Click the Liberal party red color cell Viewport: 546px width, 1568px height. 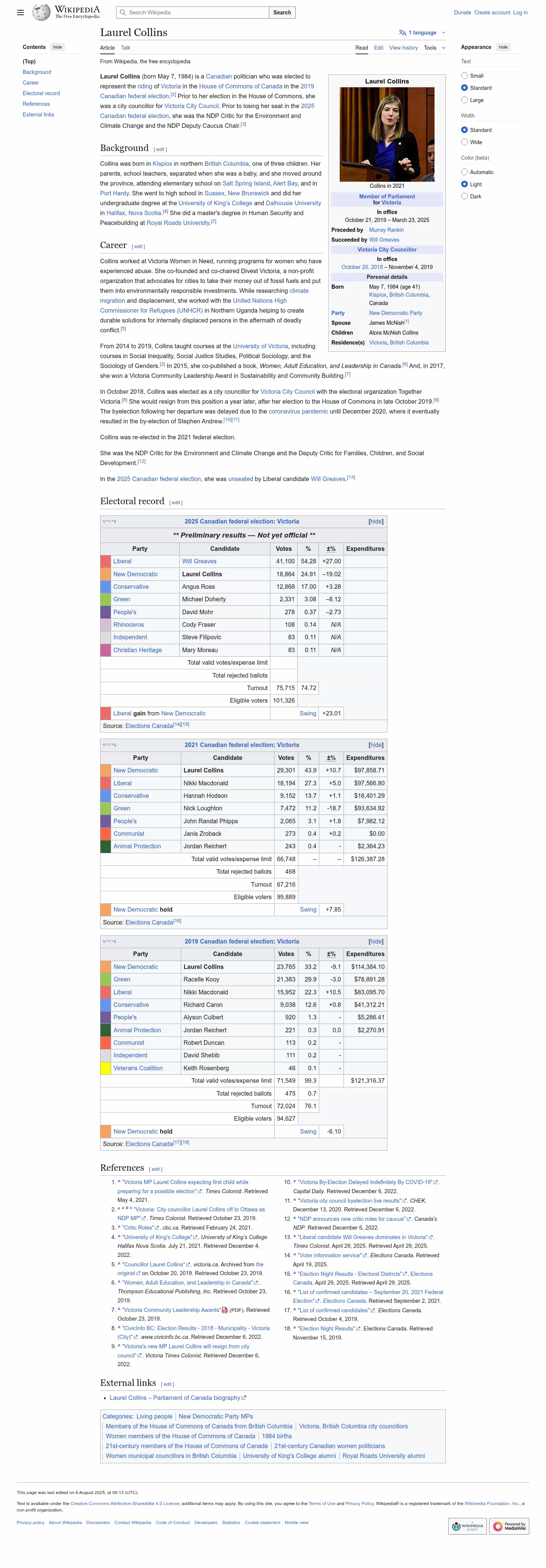105,561
